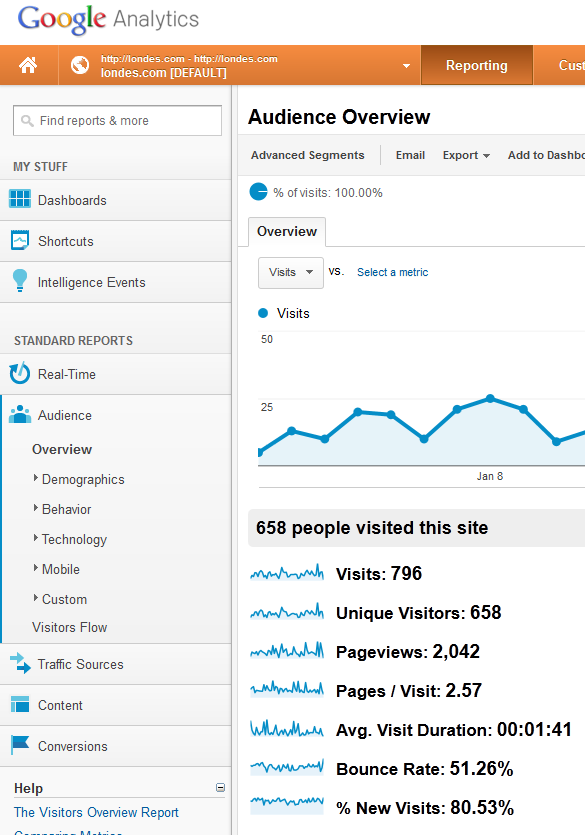585x835 pixels.
Task: Click the Pages / Visit sparkline
Action: [287, 690]
